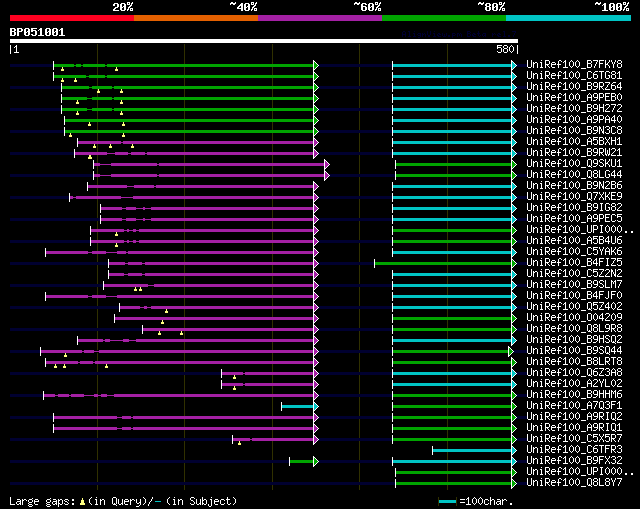640x509 pixels.
Task: Select the UniRef100_Q8L8Y7 label
Action: pyautogui.click(x=574, y=483)
